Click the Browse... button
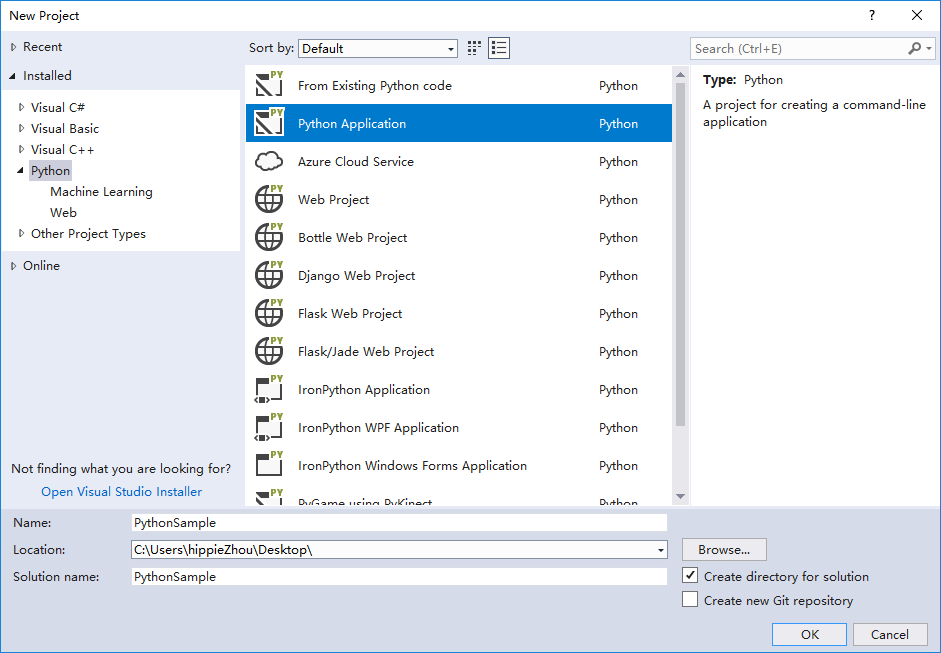Image resolution: width=941 pixels, height=653 pixels. click(724, 549)
